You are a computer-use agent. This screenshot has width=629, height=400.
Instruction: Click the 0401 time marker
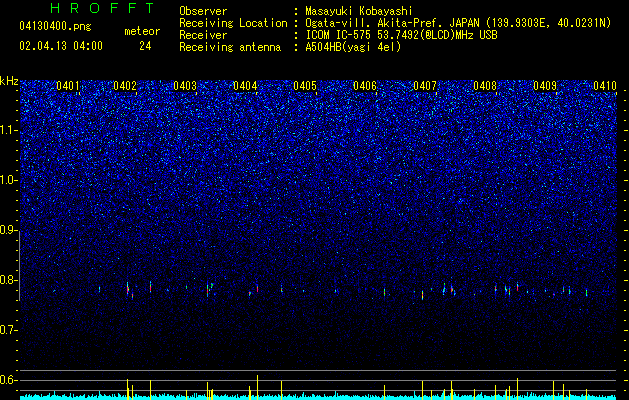(68, 86)
